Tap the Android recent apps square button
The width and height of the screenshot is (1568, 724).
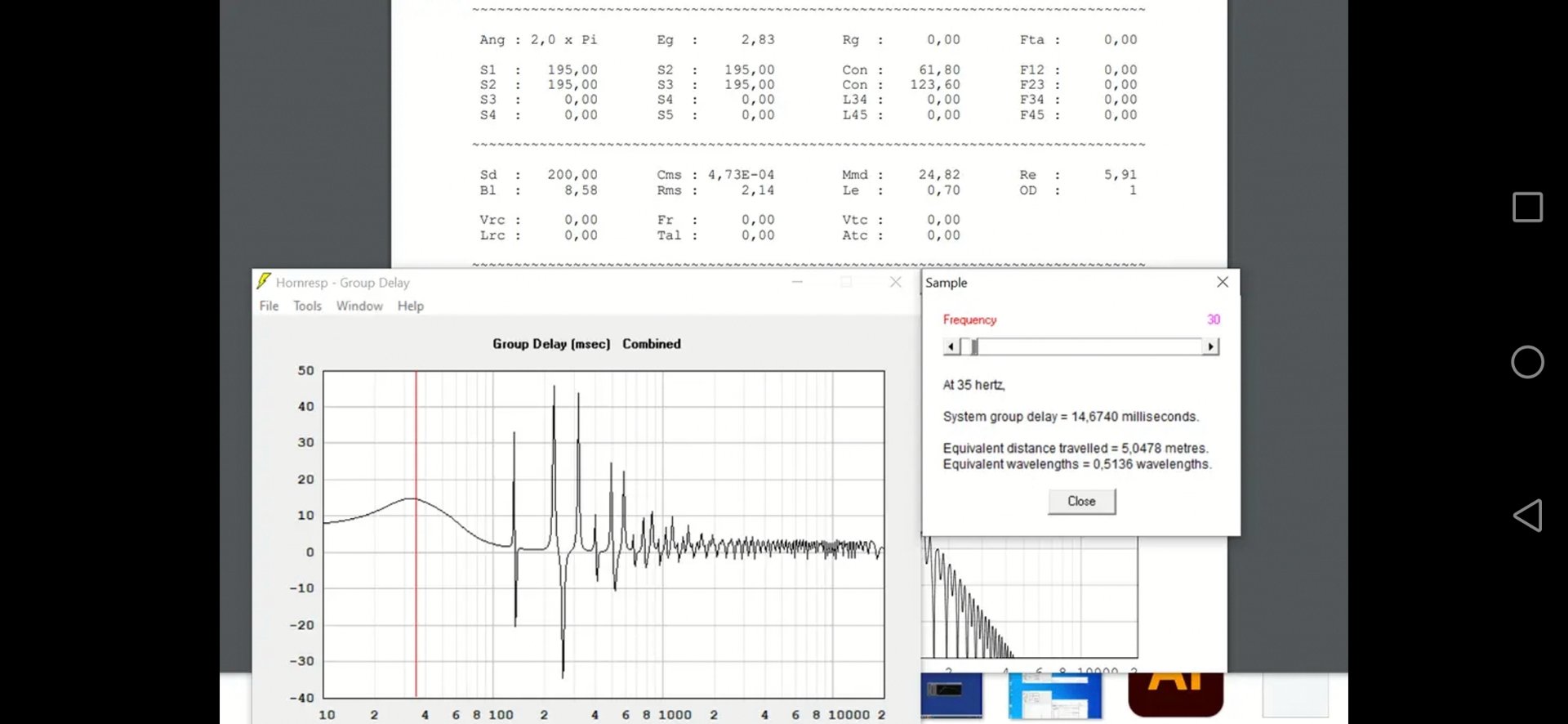click(1527, 208)
